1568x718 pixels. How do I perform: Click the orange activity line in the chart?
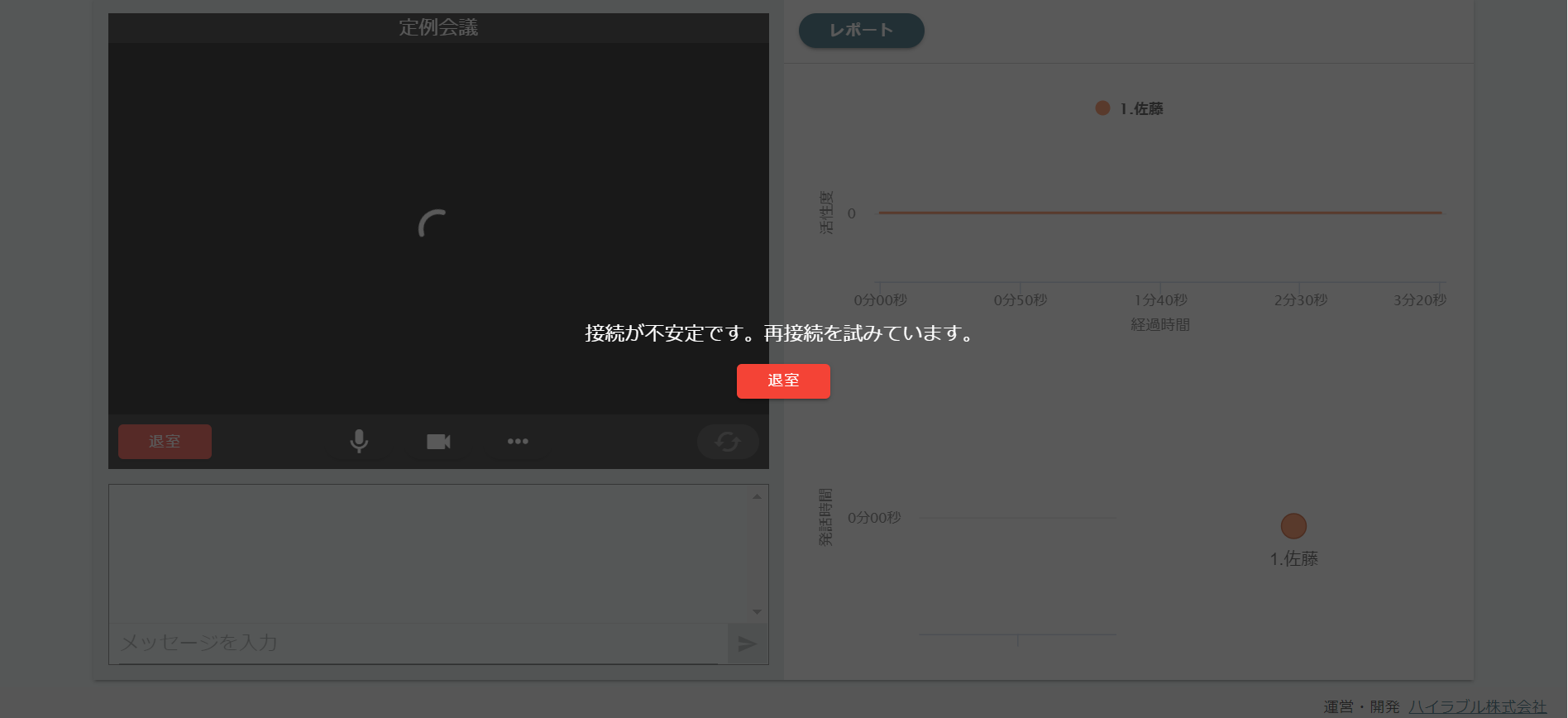pyautogui.click(x=1159, y=213)
